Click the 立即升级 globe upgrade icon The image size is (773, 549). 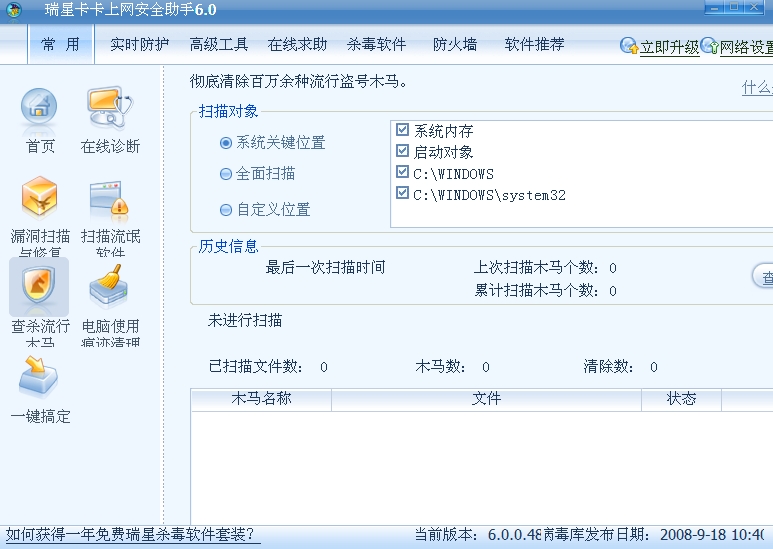(x=629, y=46)
